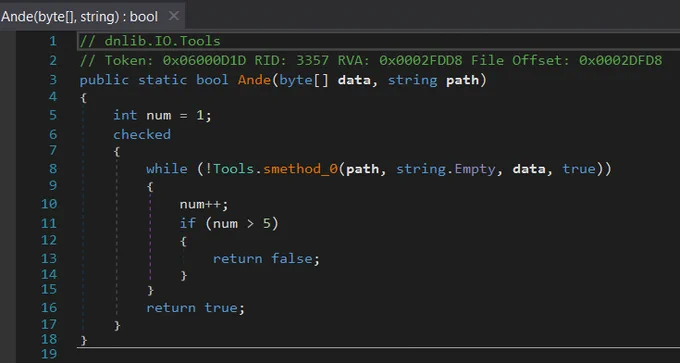Click the RVA: 0x0002FDD8 text
Viewport: 680px width, 363px height.
pyautogui.click(x=400, y=60)
